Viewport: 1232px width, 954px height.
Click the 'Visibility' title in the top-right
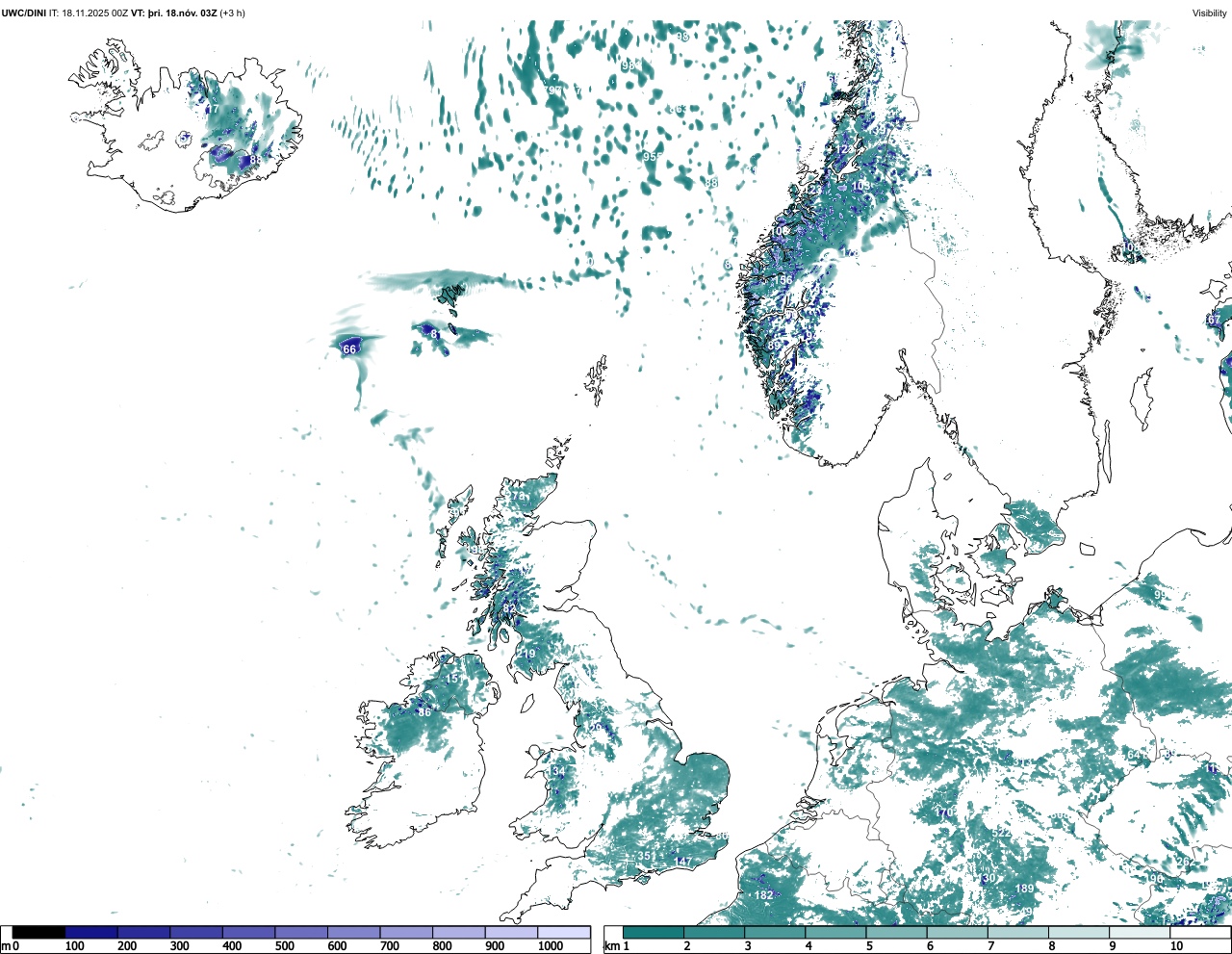1210,13
